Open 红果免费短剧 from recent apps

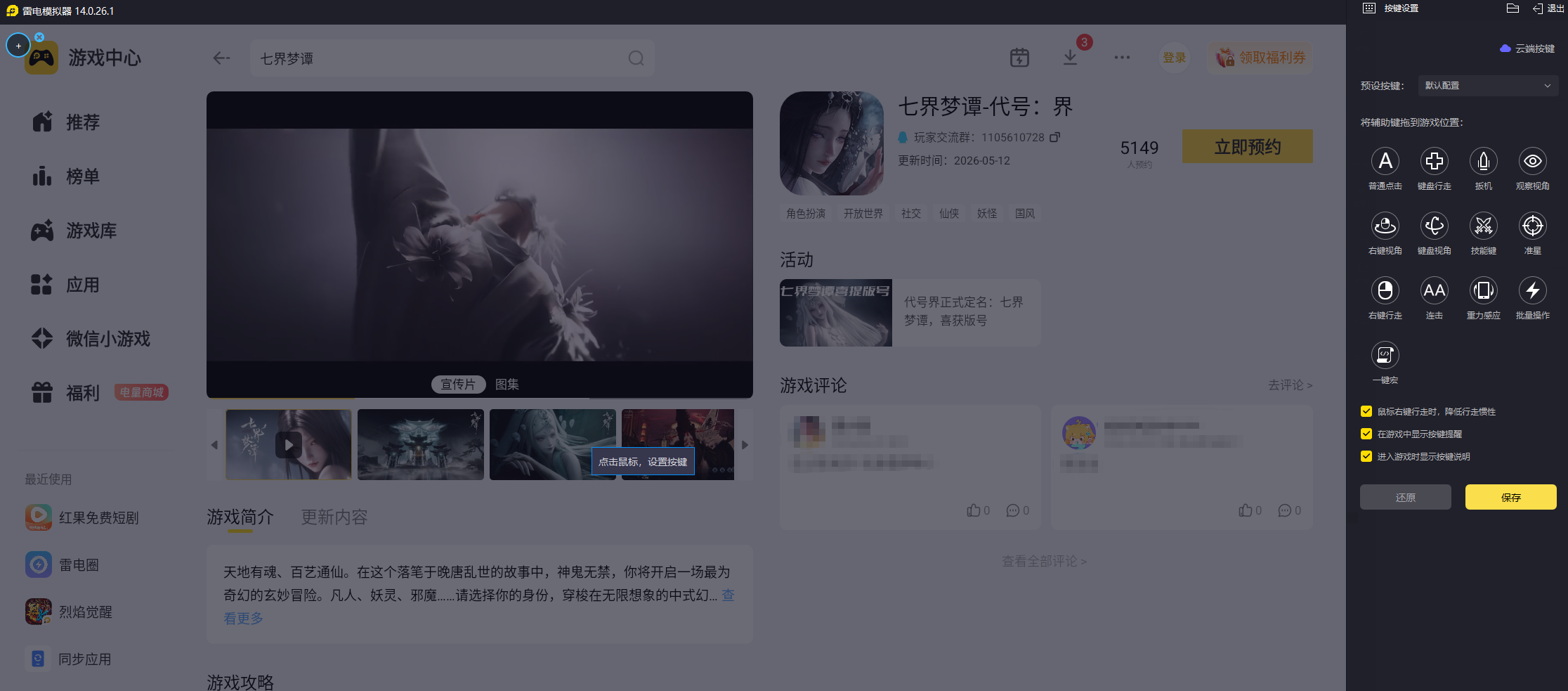point(83,517)
